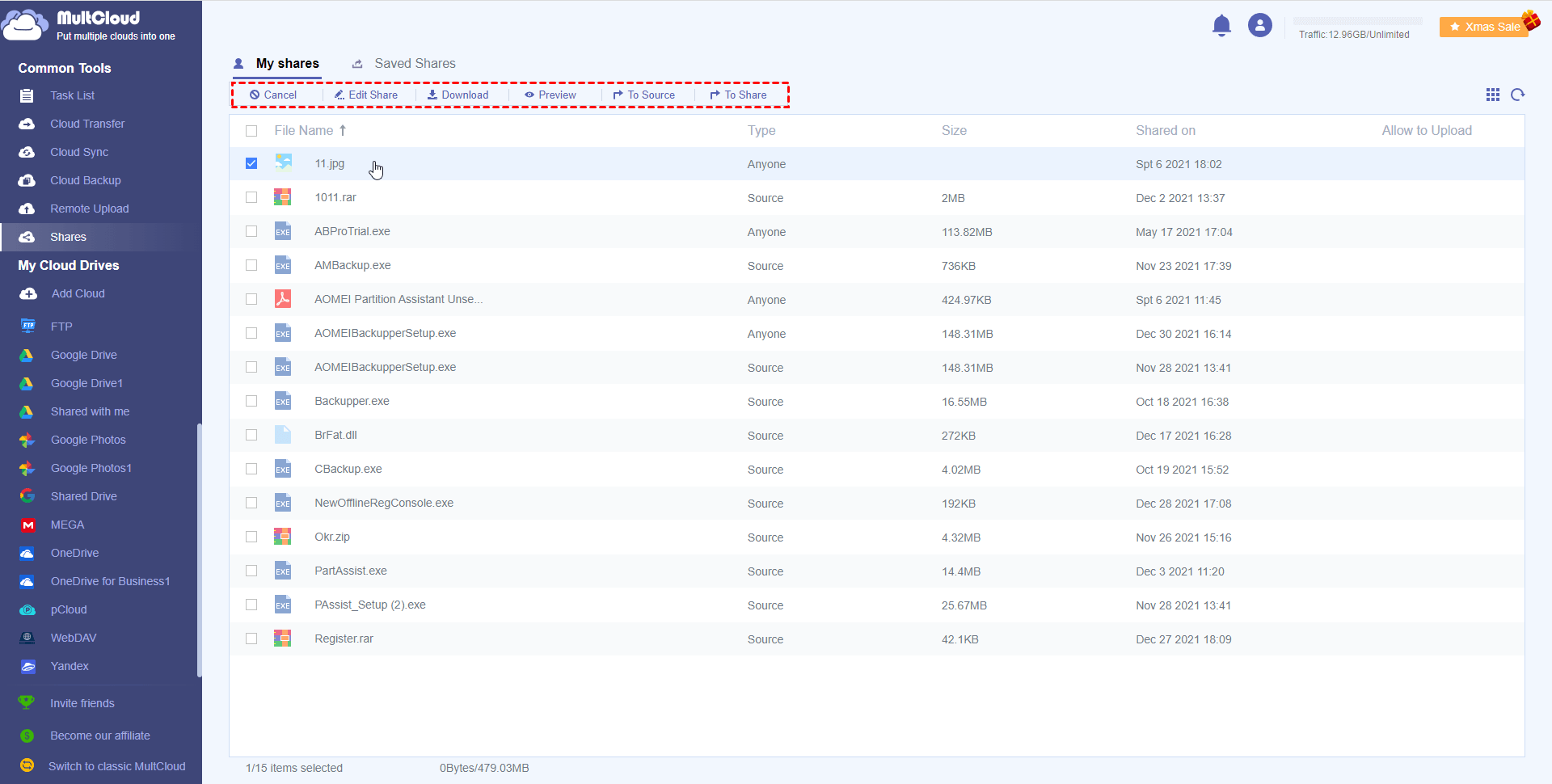Check the Backupper.exe checkbox

251,401
